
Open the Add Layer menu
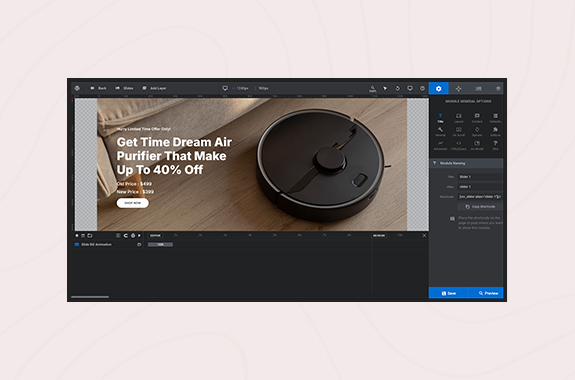pyautogui.click(x=154, y=88)
